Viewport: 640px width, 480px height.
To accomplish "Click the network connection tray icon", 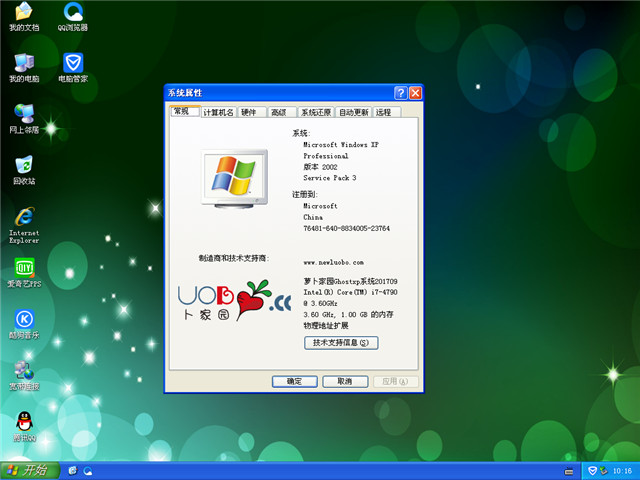I will pyautogui.click(x=603, y=471).
